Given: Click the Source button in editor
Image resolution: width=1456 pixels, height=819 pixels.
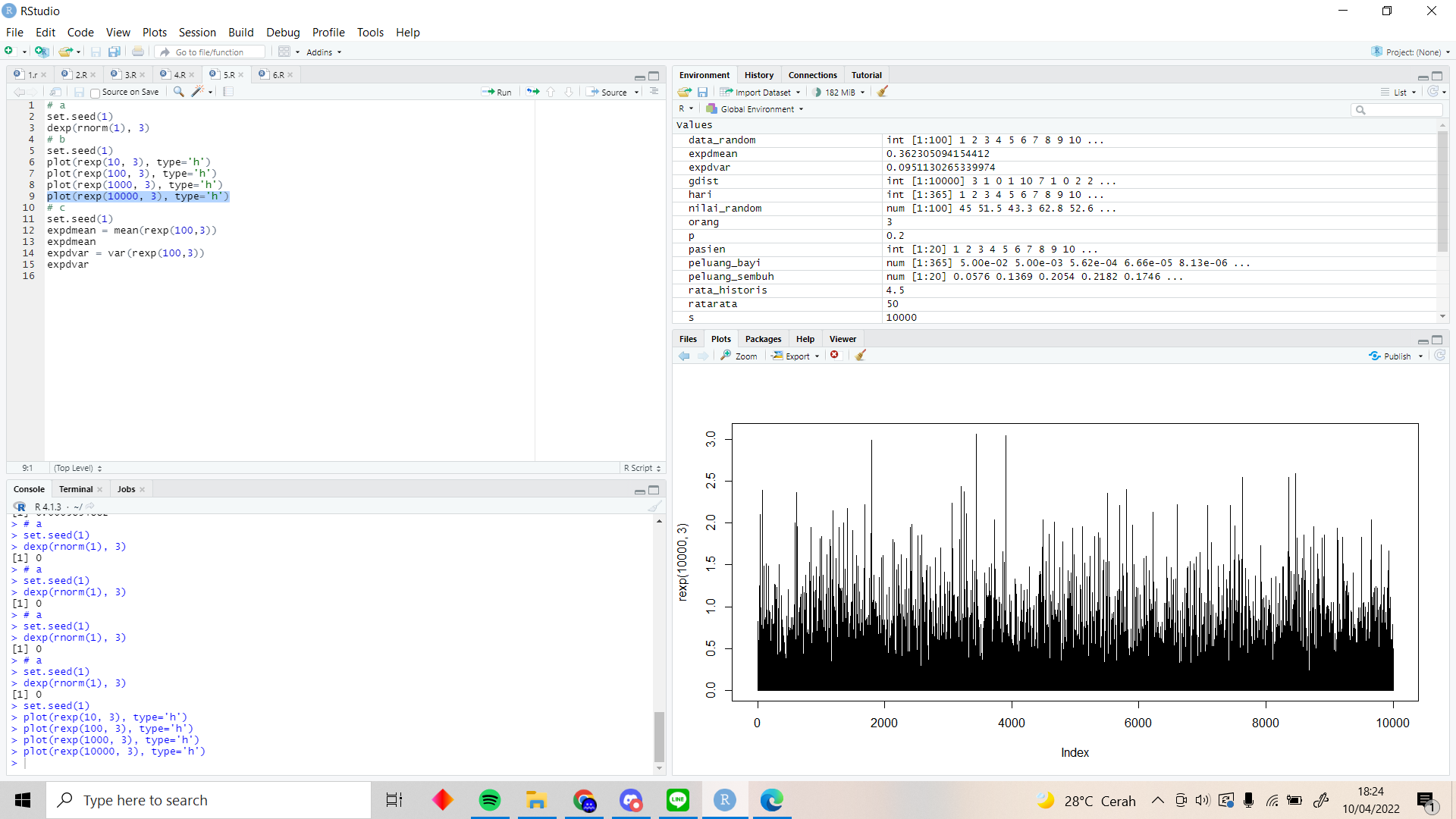Looking at the screenshot, I should point(607,92).
